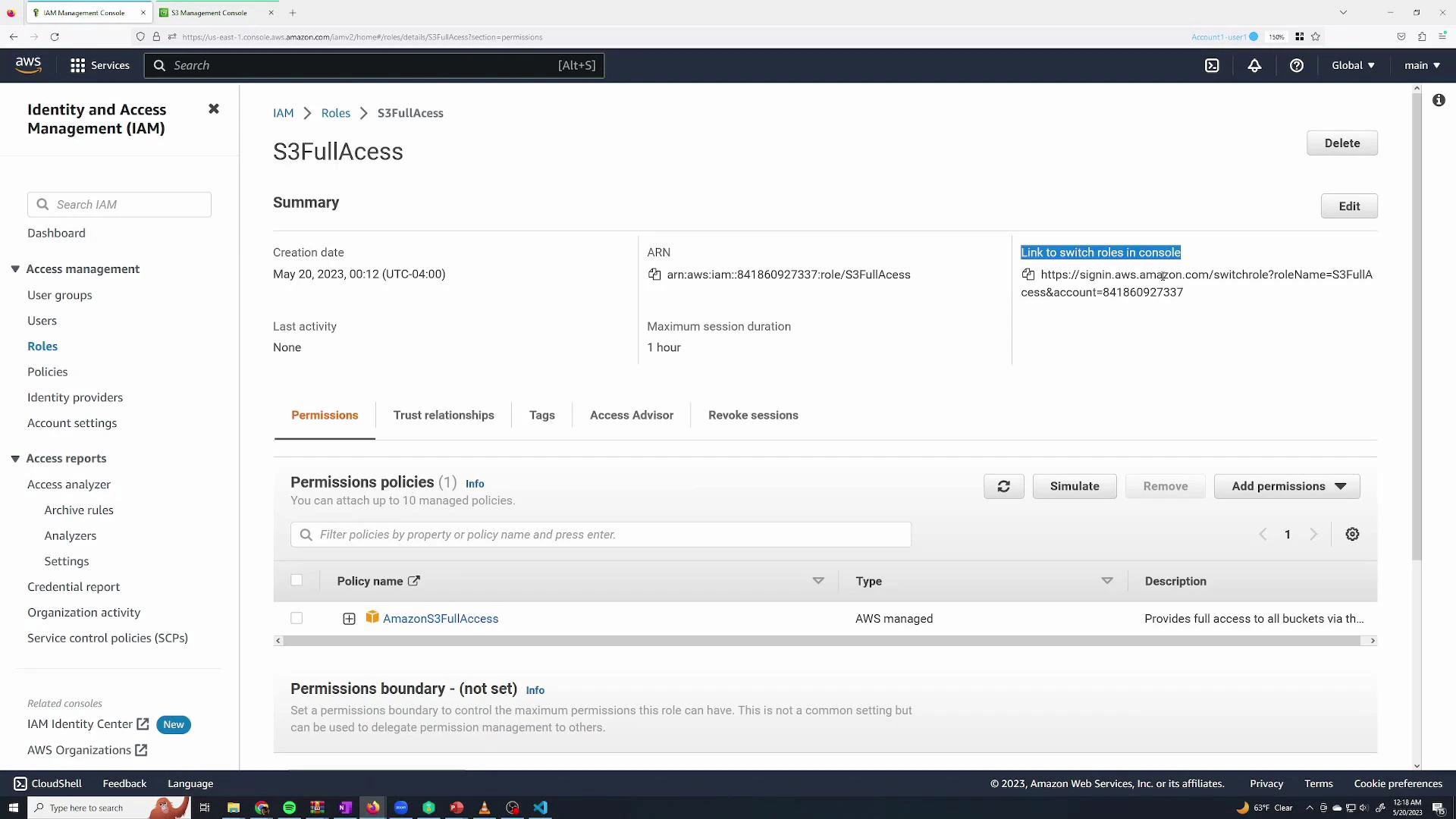Copy the switch-role console link icon
This screenshot has width=1456, height=819.
(x=1028, y=275)
